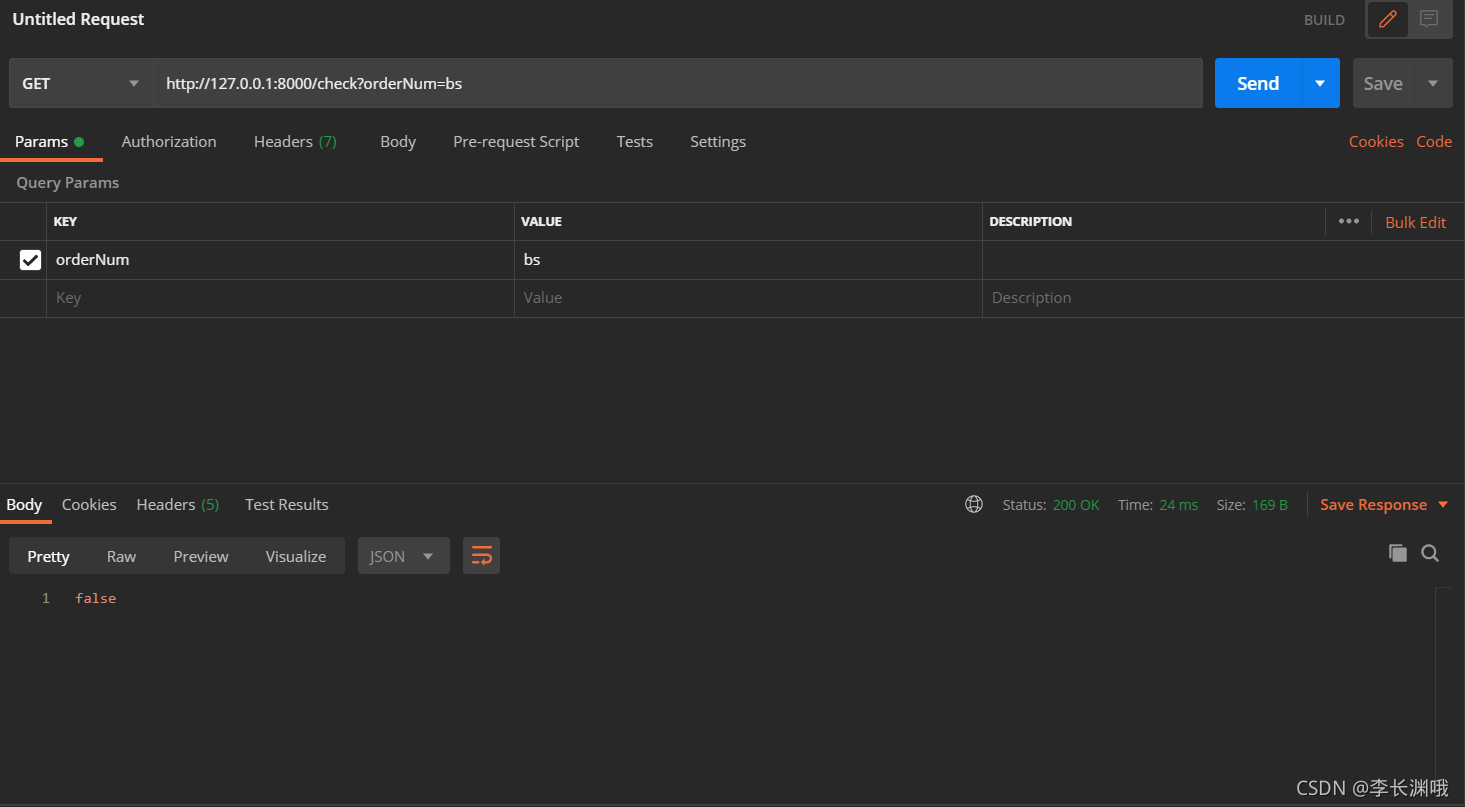Switch to Raw response view
The image size is (1465, 807).
tap(121, 556)
